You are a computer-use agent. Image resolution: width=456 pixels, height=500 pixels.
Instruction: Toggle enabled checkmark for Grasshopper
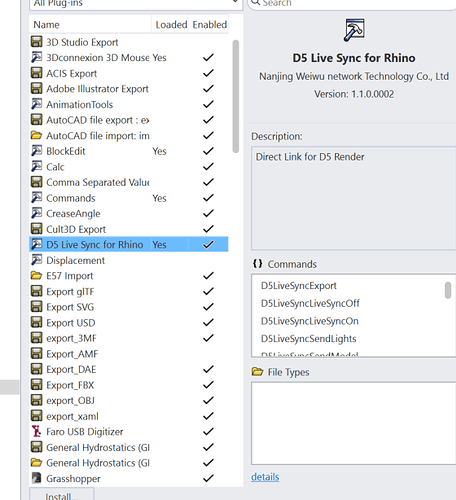point(208,478)
